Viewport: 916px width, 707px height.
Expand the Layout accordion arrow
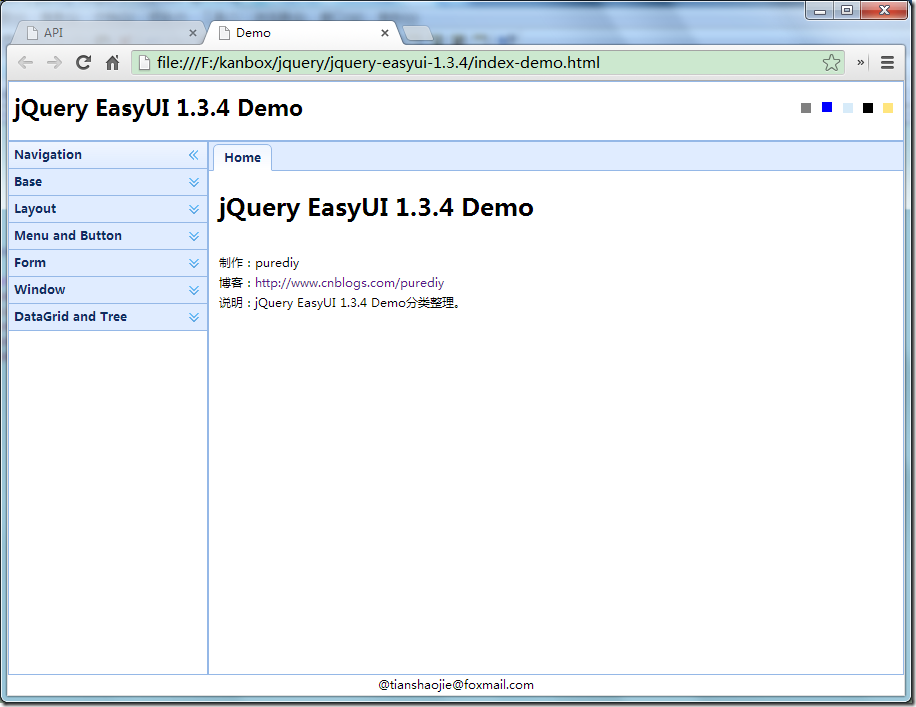coord(194,209)
